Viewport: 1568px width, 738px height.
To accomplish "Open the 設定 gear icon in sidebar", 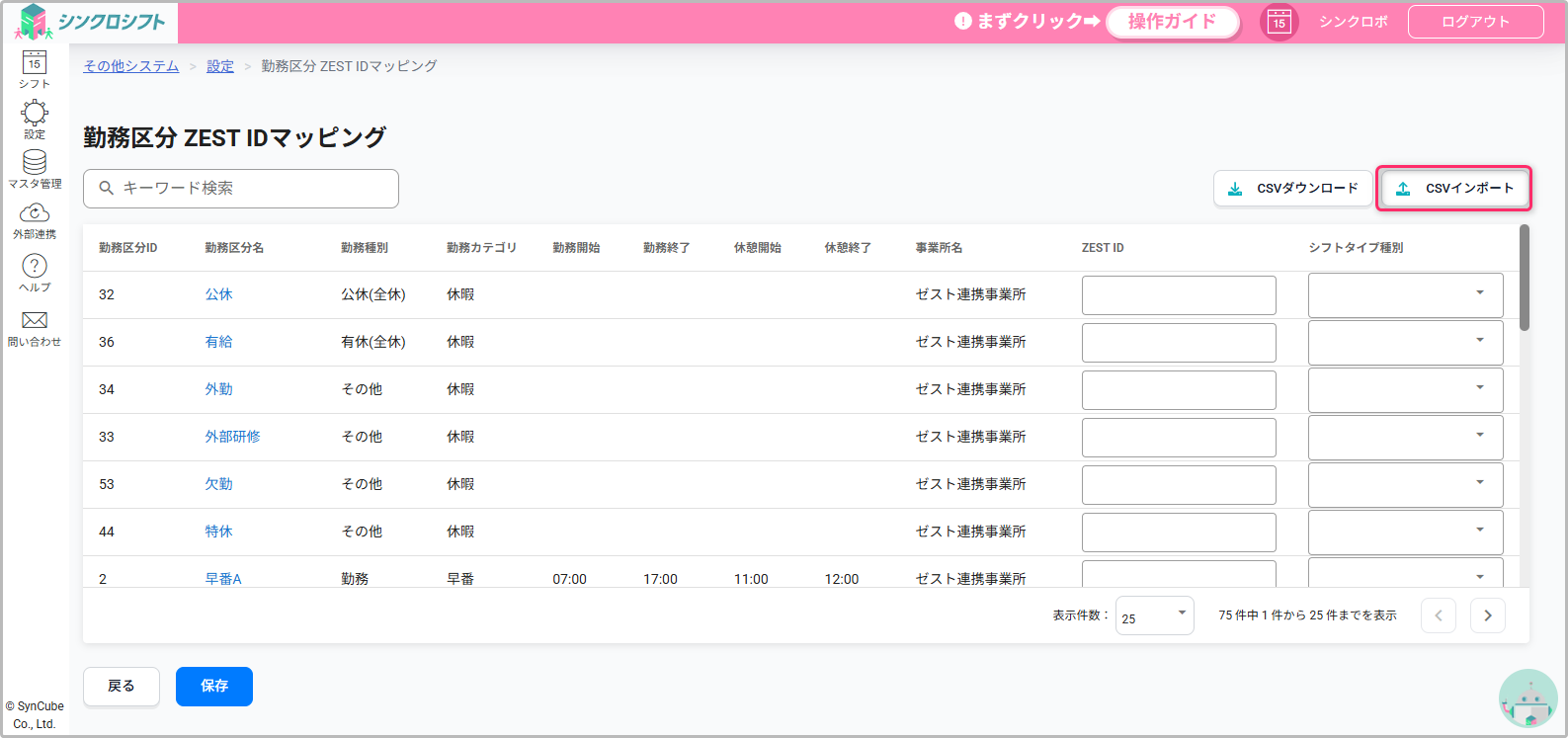I will coord(35,119).
